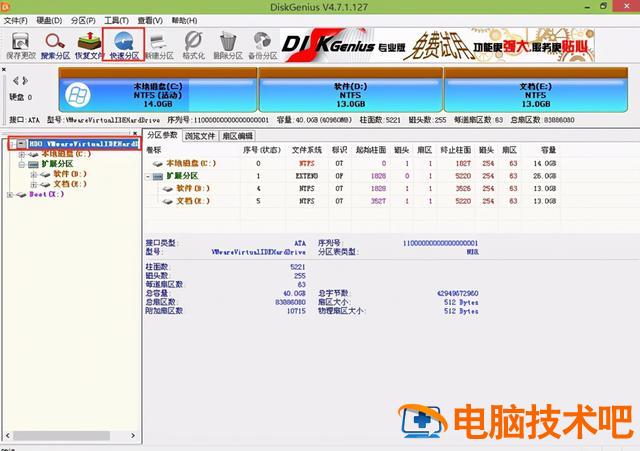This screenshot has height=451, width=640.
Task: Select Software (D:) in left tree
Action: 70,174
